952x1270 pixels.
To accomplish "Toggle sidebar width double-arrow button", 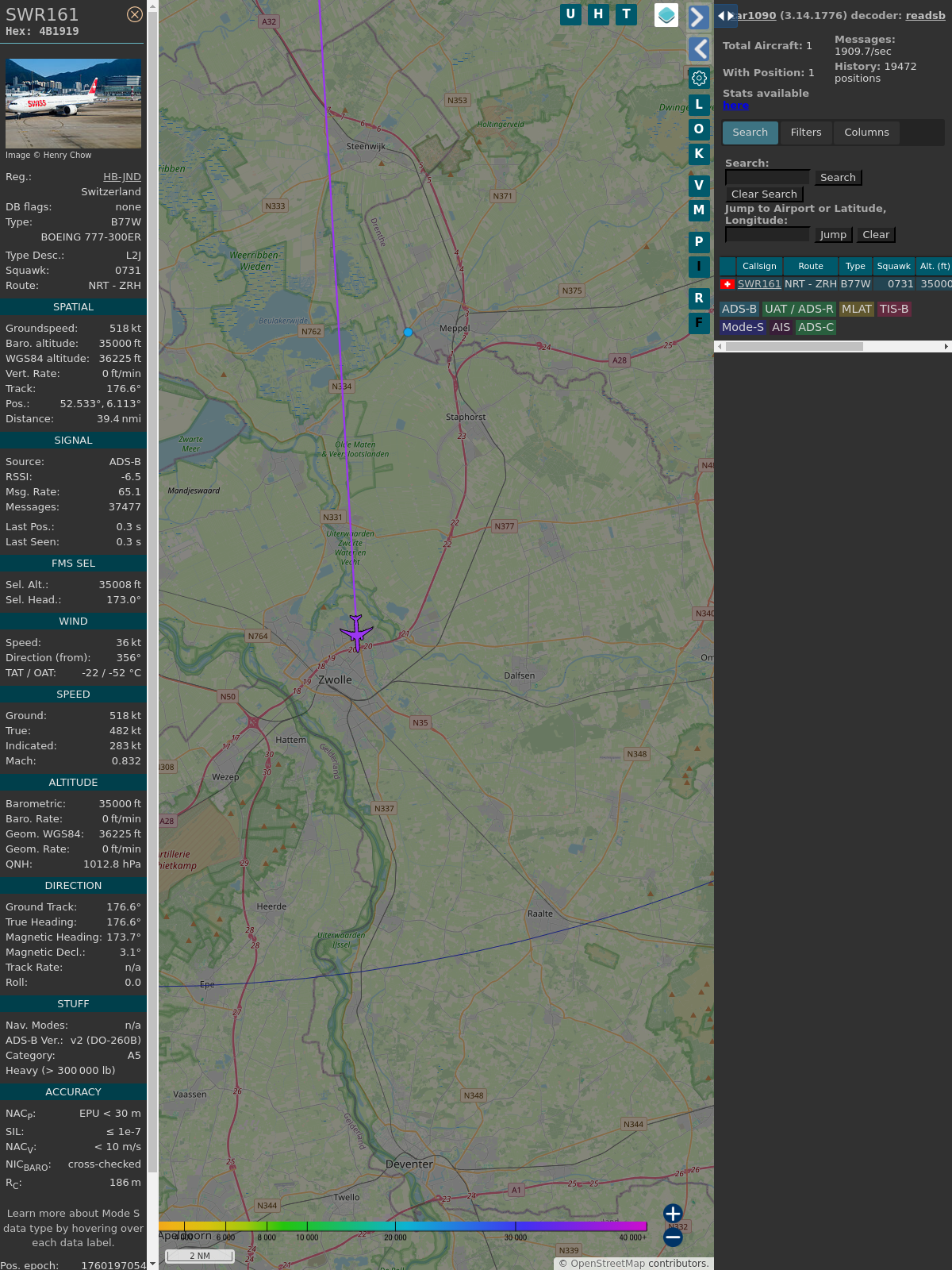I will [726, 15].
